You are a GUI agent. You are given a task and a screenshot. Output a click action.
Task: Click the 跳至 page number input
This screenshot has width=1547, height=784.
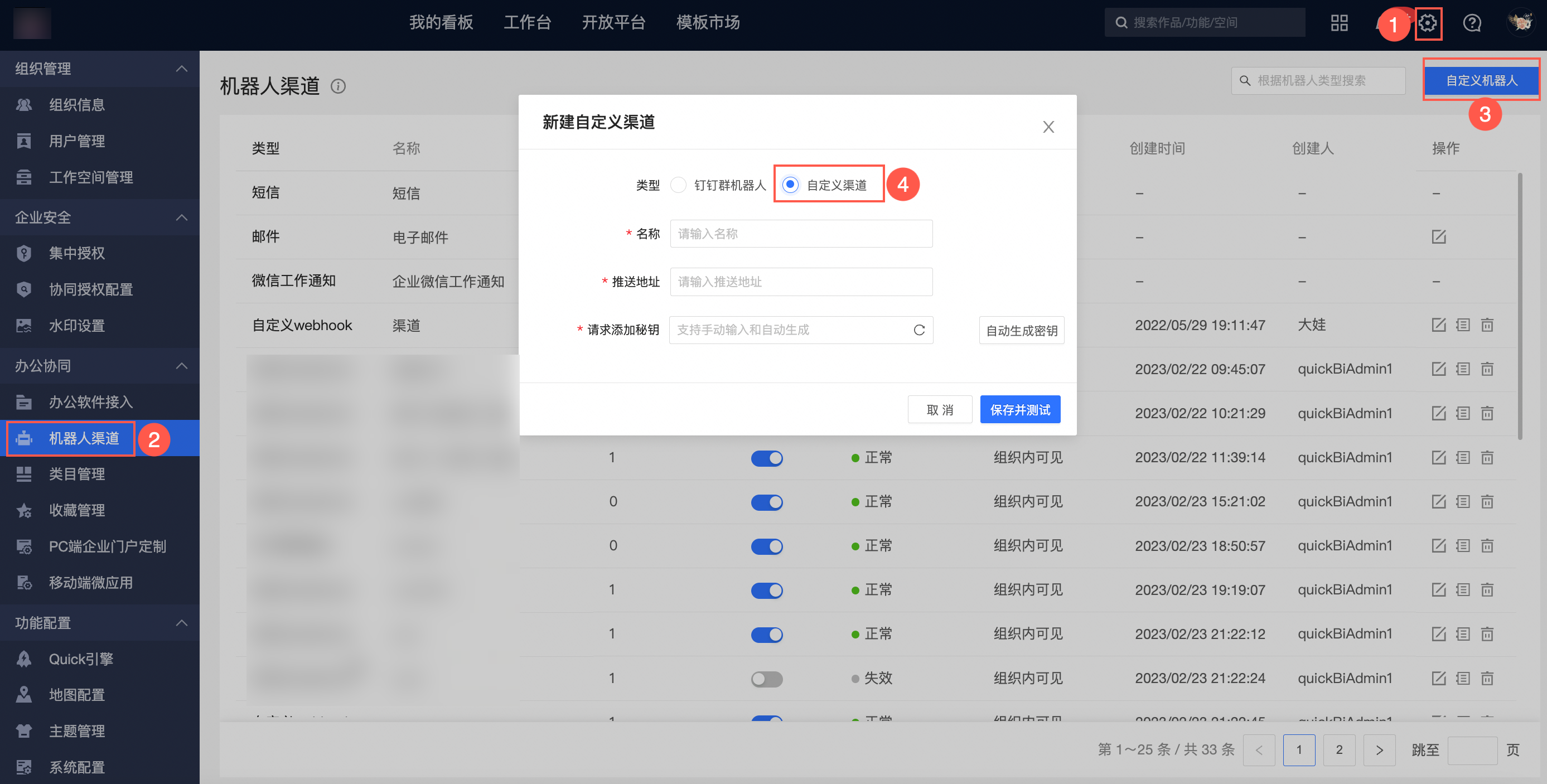(x=1472, y=750)
